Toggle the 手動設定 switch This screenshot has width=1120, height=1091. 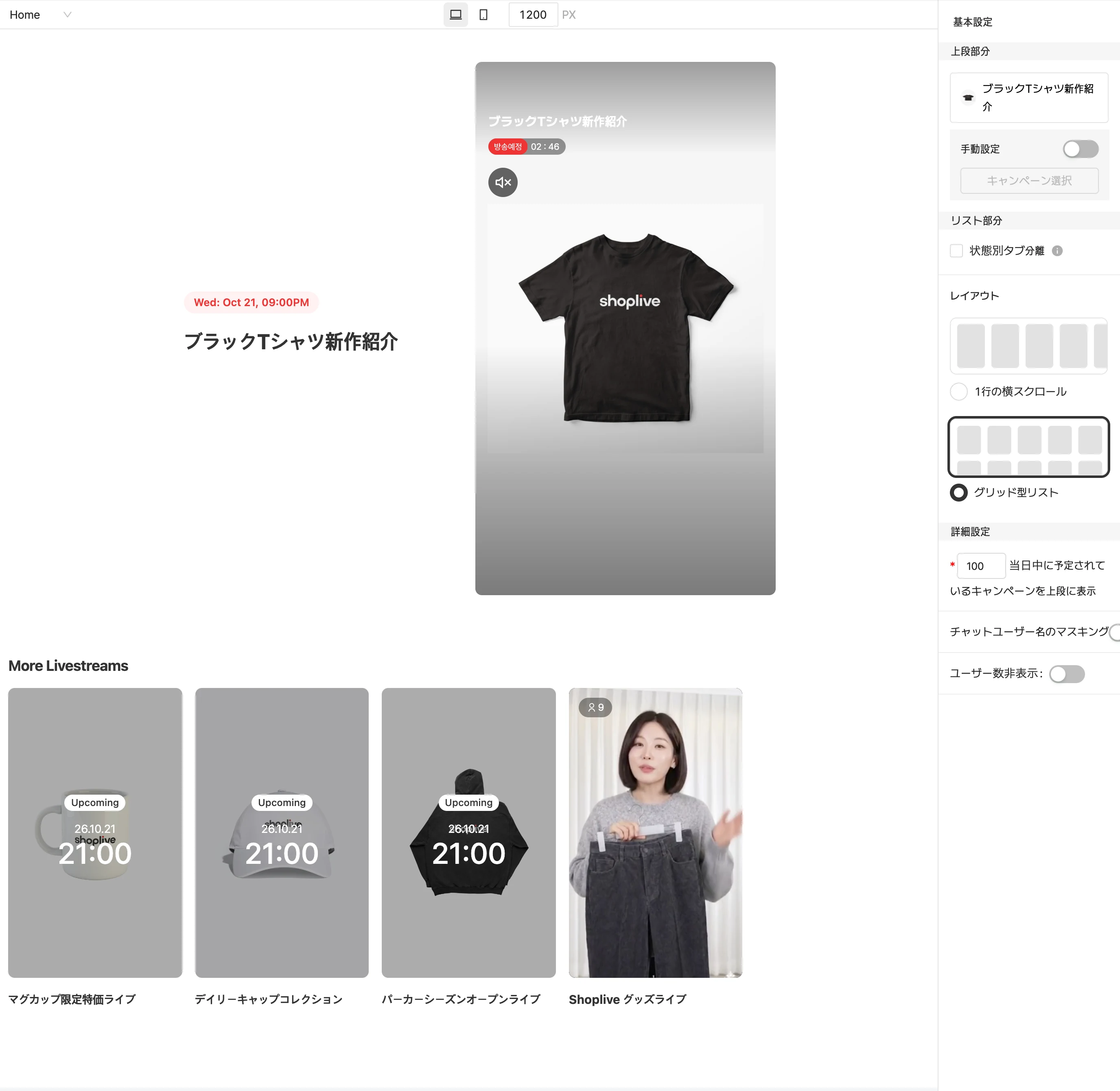pyautogui.click(x=1081, y=149)
